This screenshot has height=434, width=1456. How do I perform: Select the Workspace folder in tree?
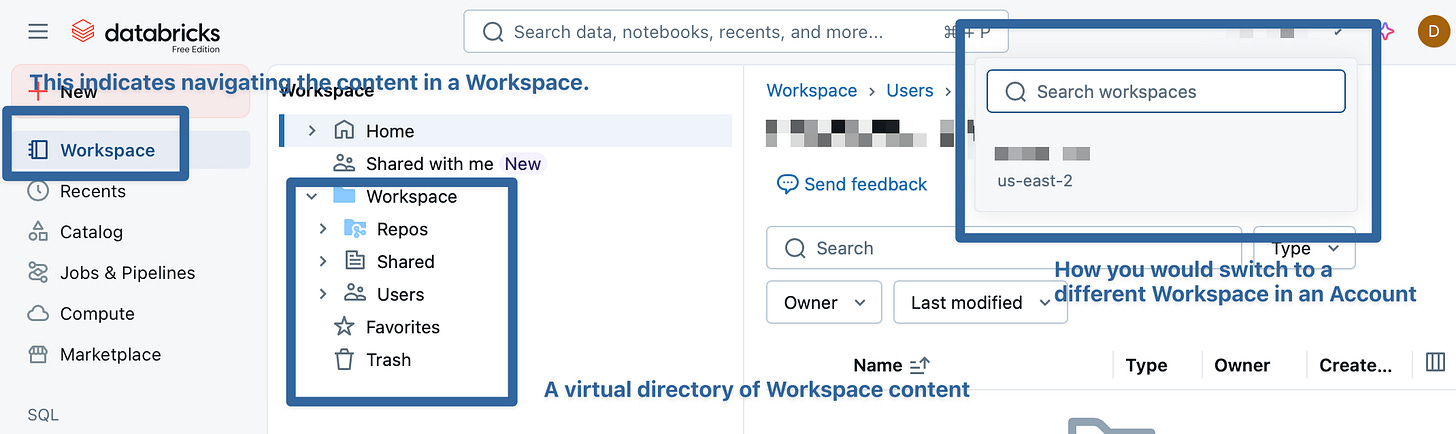point(411,197)
